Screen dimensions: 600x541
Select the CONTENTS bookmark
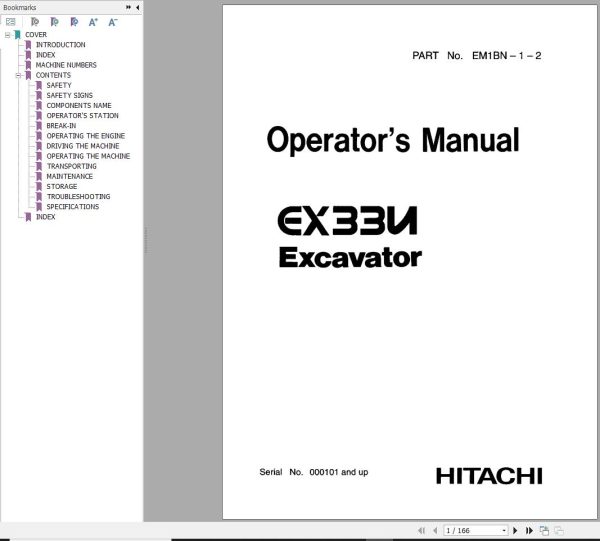tap(53, 75)
